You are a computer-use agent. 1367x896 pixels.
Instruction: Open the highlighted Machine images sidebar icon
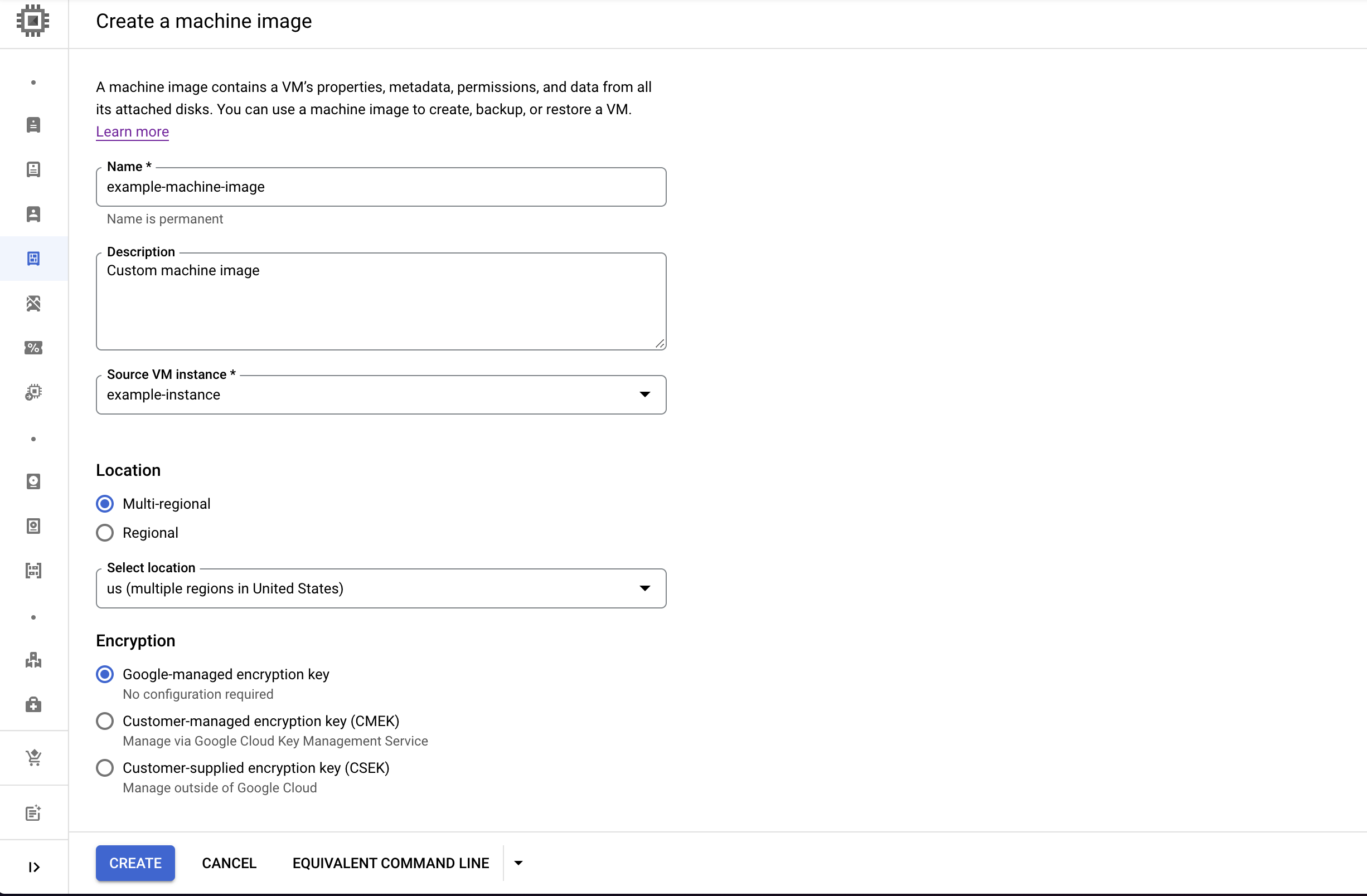33,259
